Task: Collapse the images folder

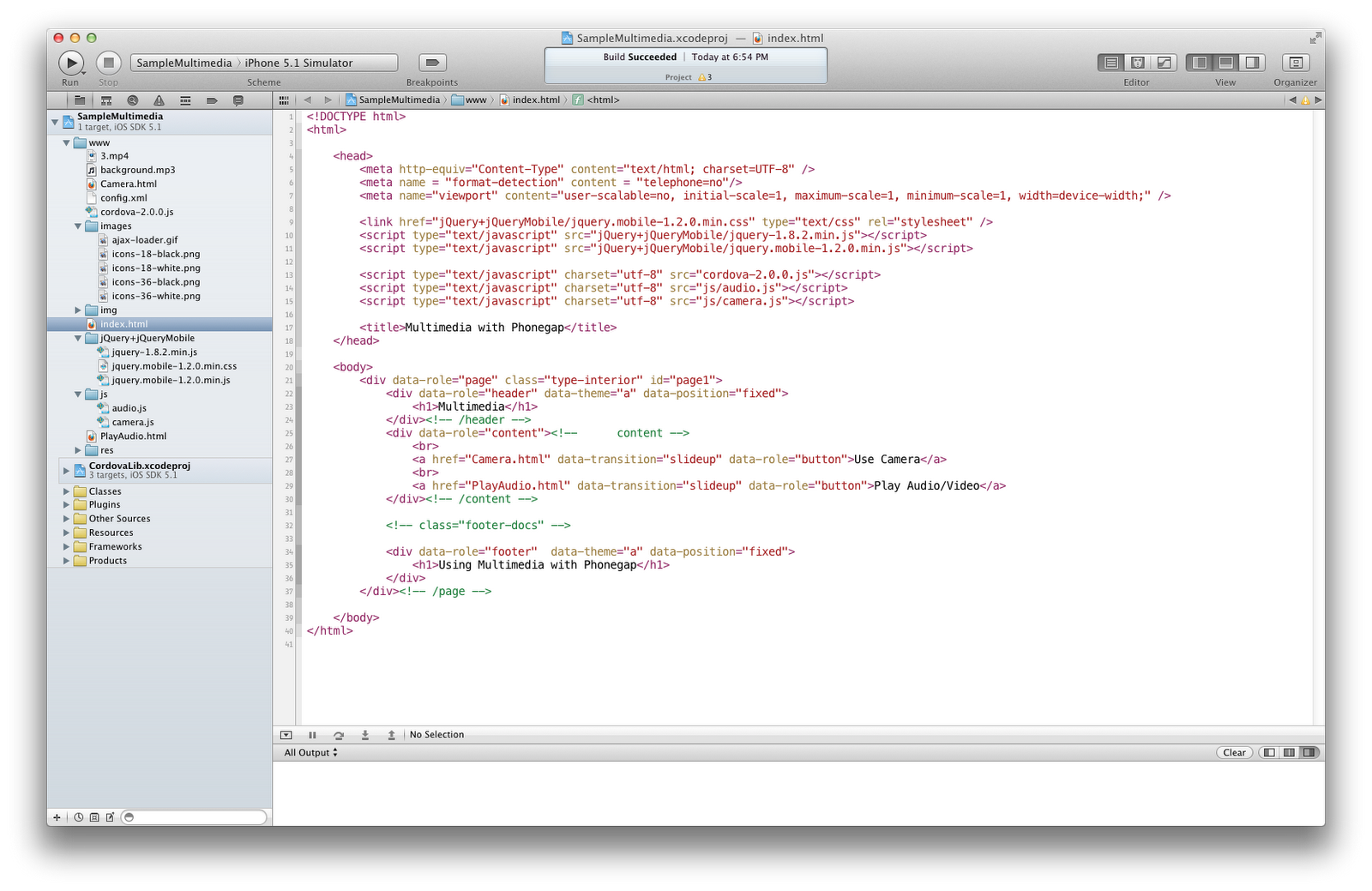Action: (x=78, y=226)
